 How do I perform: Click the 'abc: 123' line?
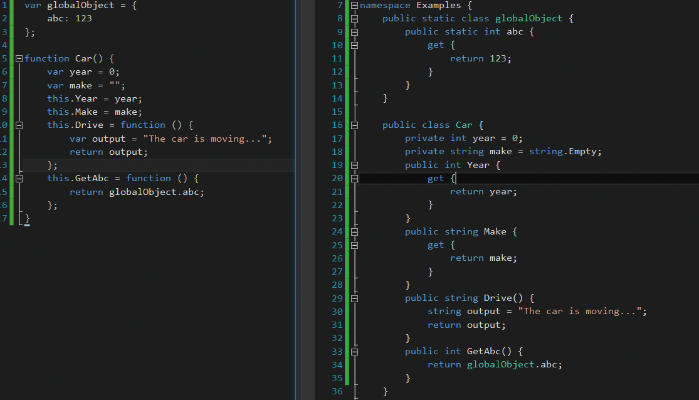pyautogui.click(x=70, y=18)
